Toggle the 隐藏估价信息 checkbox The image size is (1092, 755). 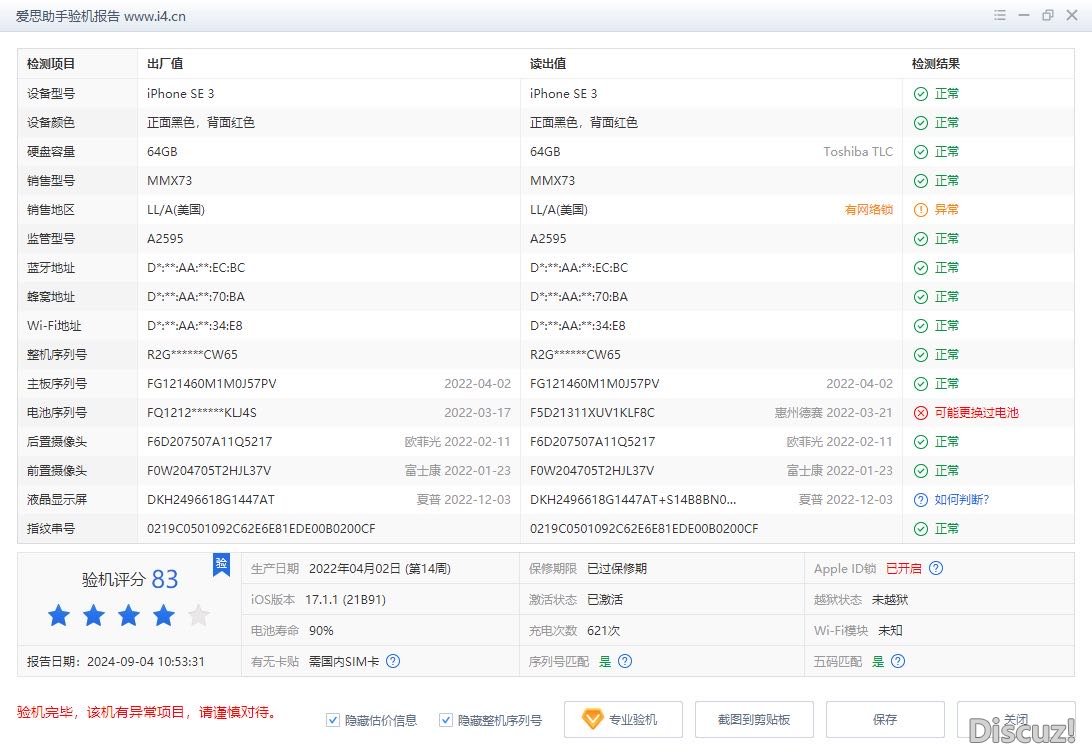[x=333, y=720]
